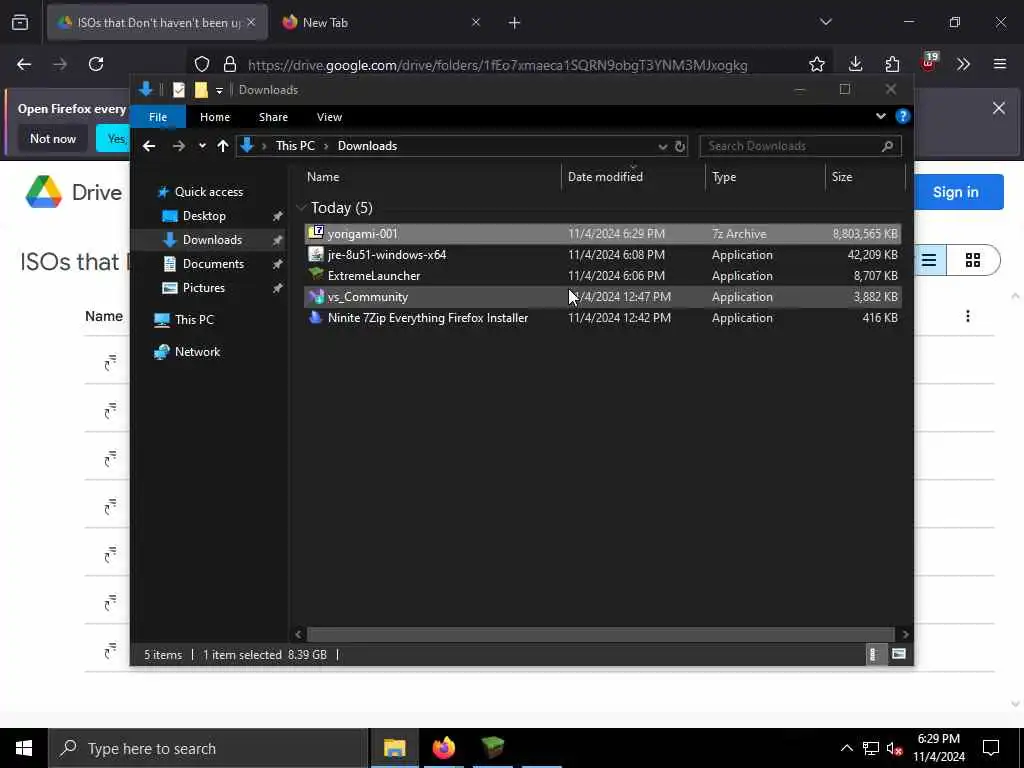This screenshot has width=1024, height=768.
Task: Open File Explorer from taskbar
Action: (x=394, y=748)
